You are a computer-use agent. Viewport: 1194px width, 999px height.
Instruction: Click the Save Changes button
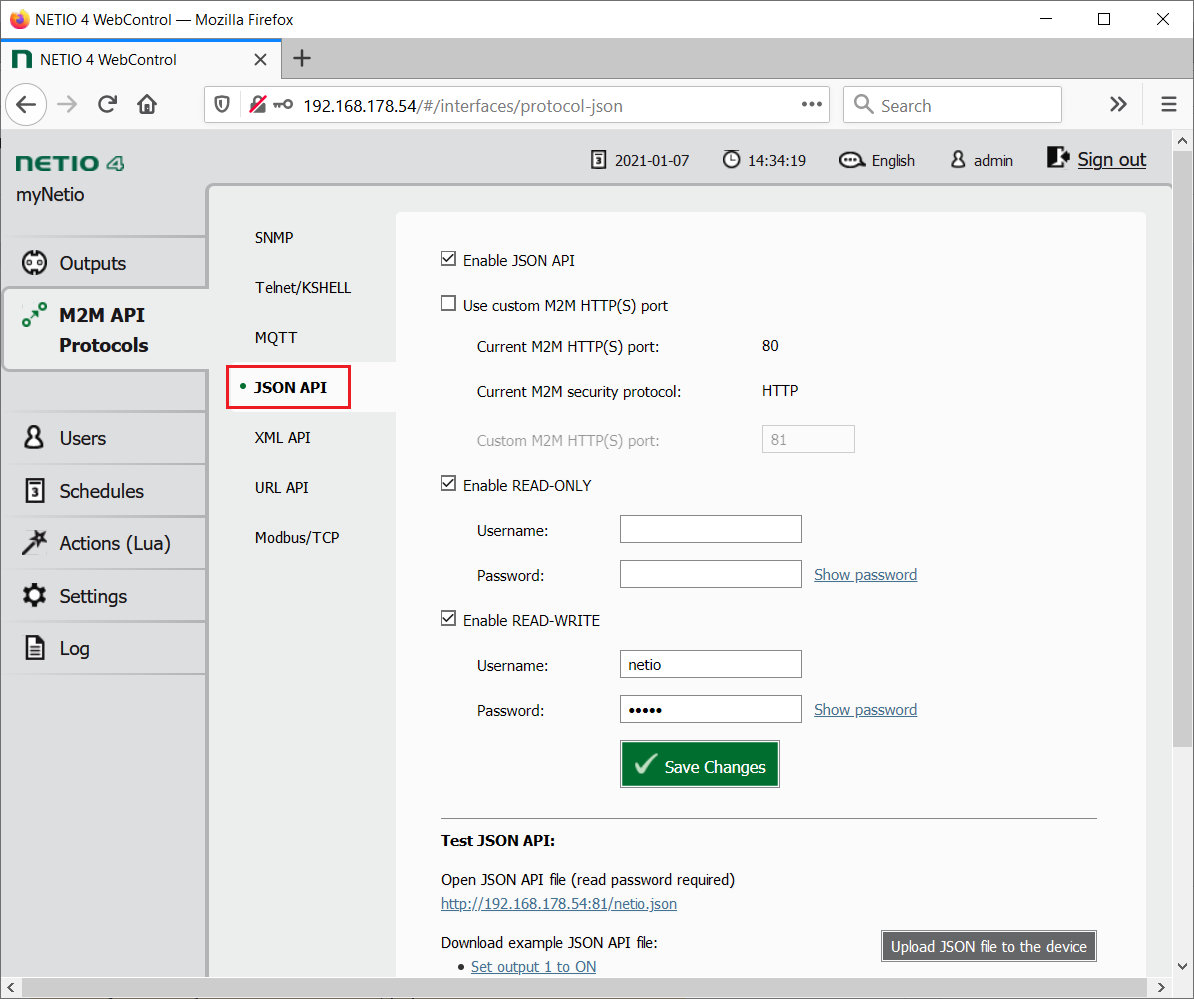click(x=700, y=764)
